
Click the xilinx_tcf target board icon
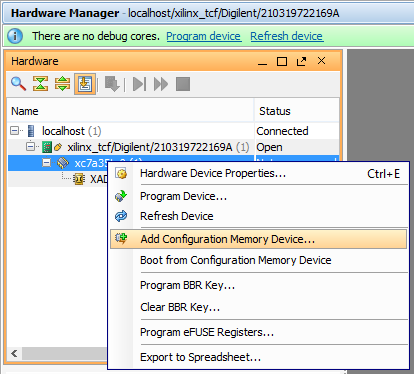(47, 147)
